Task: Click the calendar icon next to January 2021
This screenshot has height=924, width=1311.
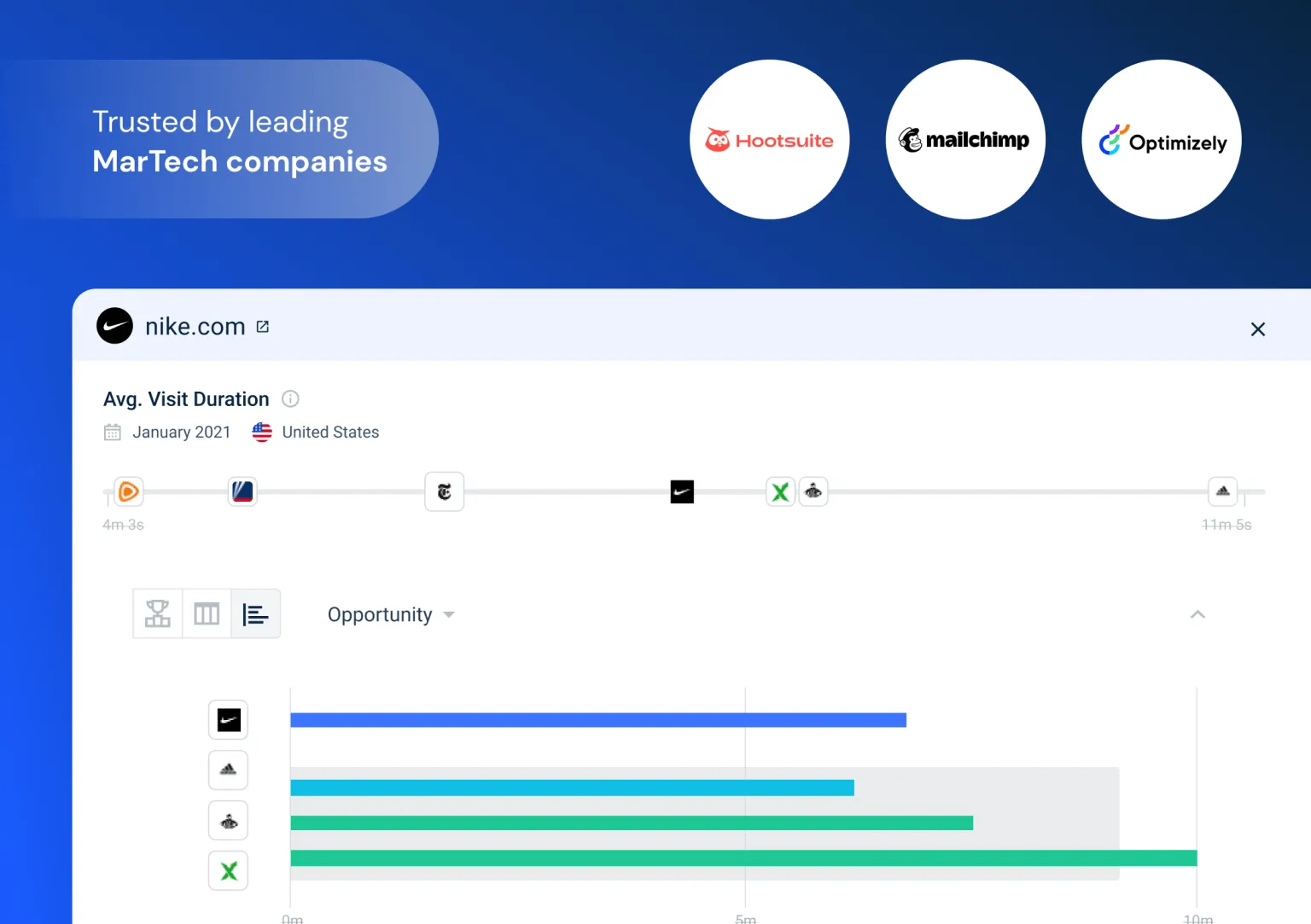Action: click(x=113, y=433)
